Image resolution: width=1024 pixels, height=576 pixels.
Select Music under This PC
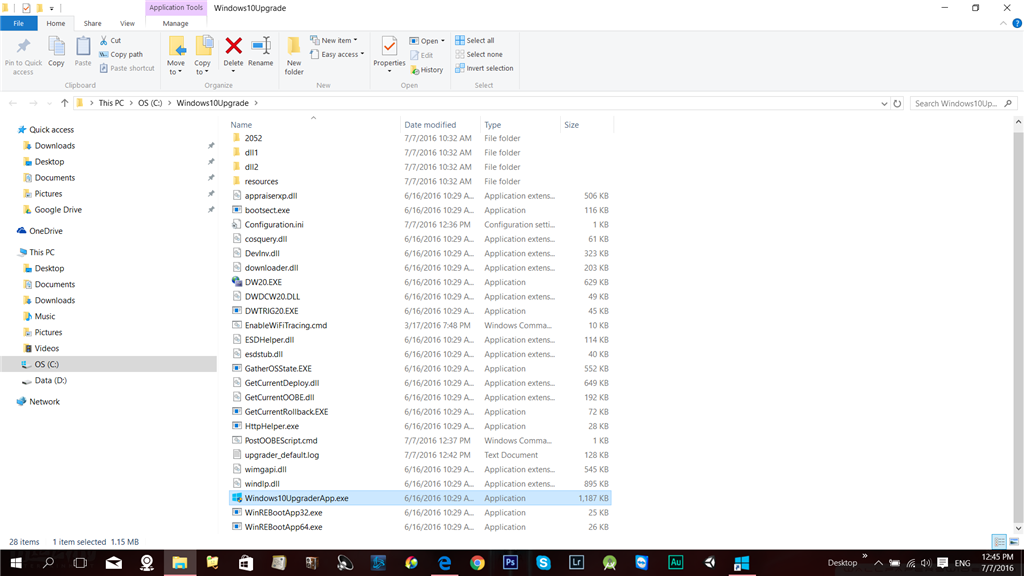[44, 316]
